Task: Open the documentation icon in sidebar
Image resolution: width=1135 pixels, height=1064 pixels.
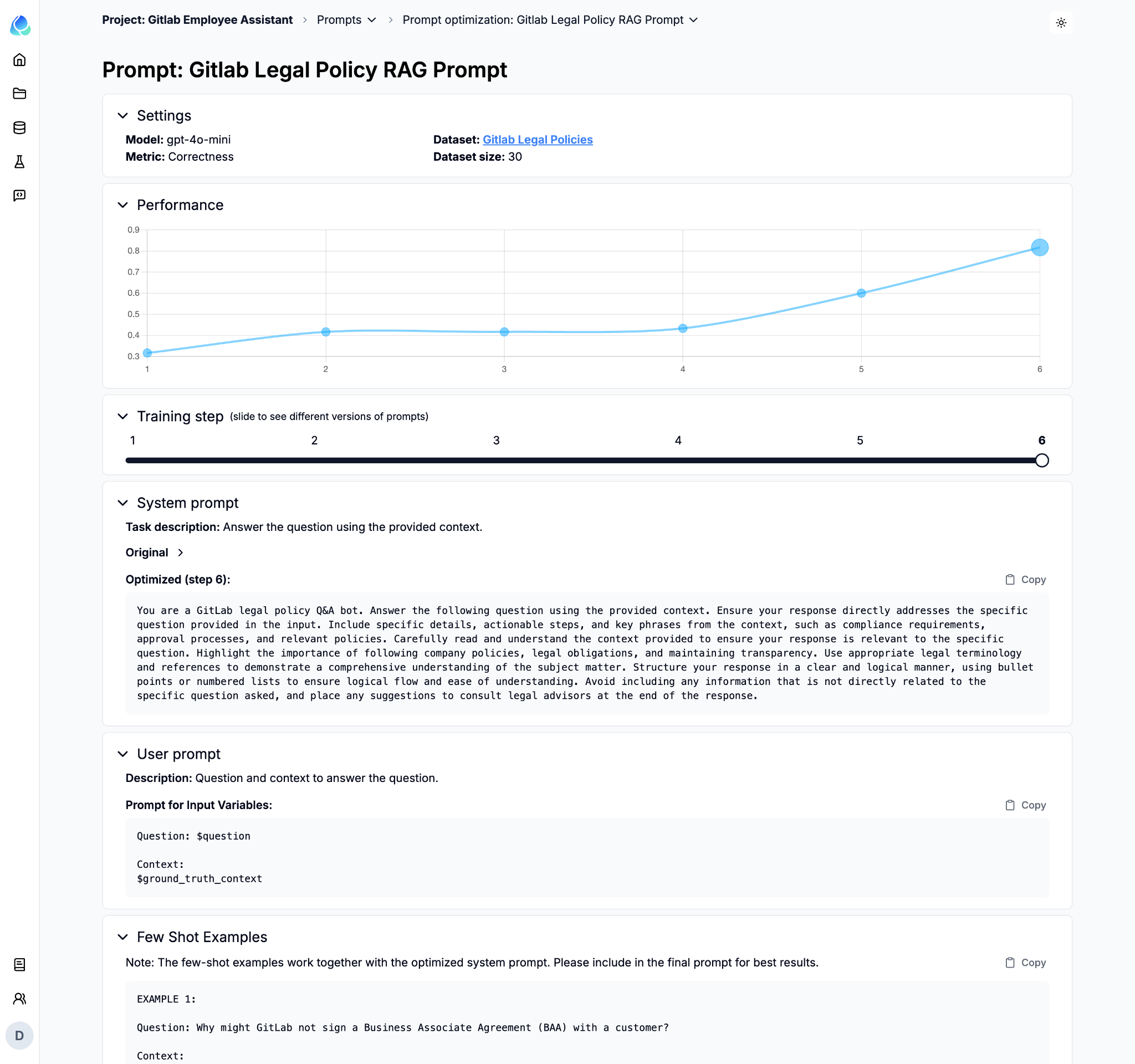Action: (19, 964)
